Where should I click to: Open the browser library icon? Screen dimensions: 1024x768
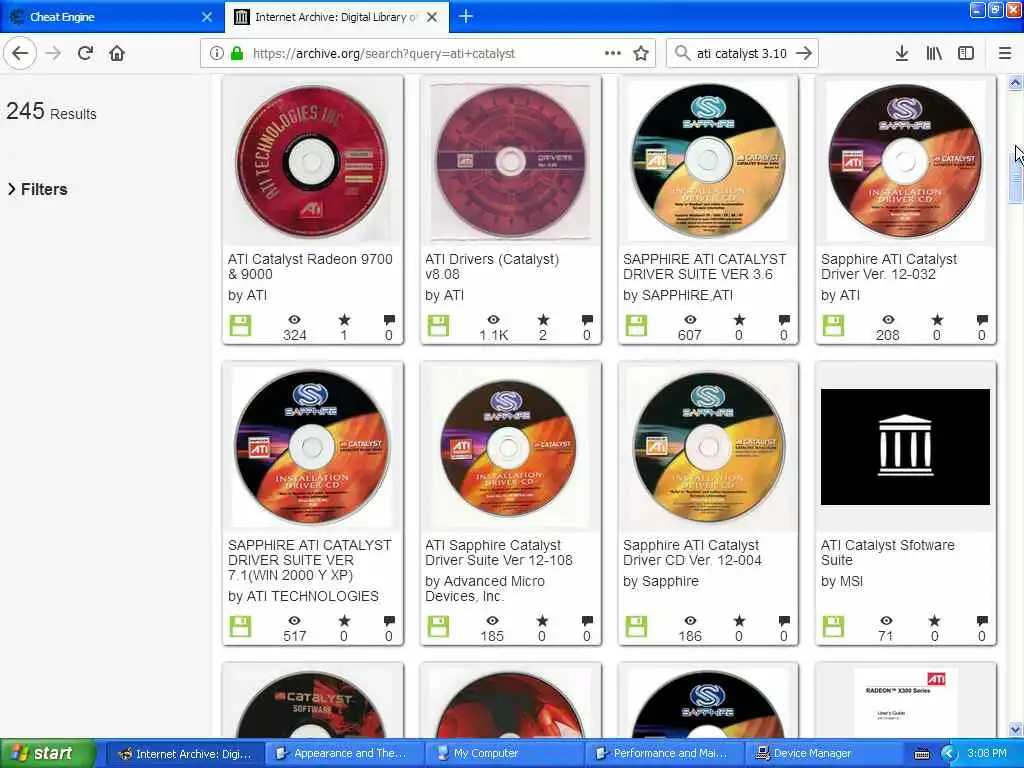click(934, 54)
